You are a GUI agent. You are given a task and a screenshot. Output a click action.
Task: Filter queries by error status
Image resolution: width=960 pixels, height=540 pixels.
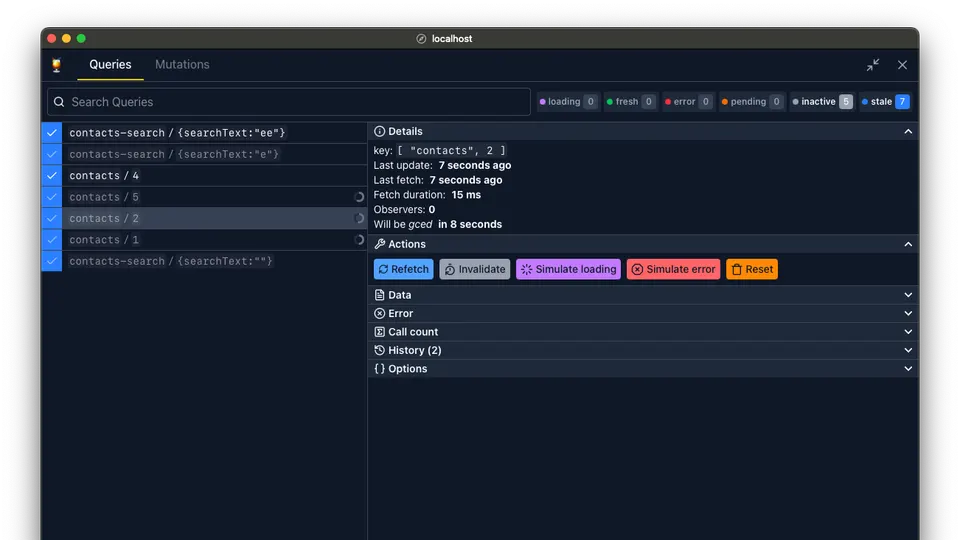[688, 102]
